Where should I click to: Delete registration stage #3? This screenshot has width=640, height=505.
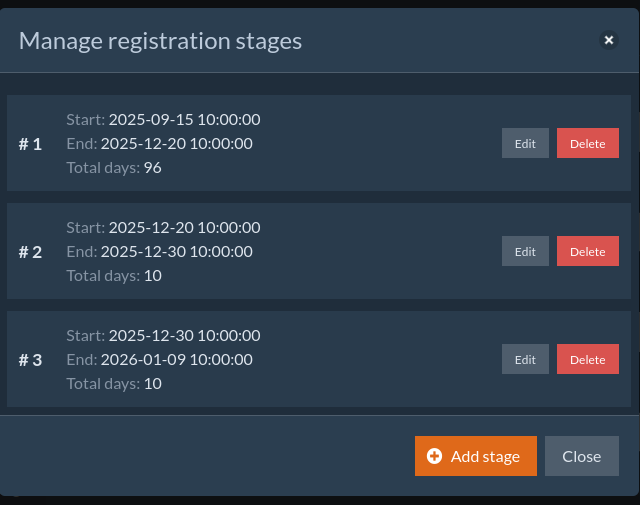pyautogui.click(x=587, y=359)
